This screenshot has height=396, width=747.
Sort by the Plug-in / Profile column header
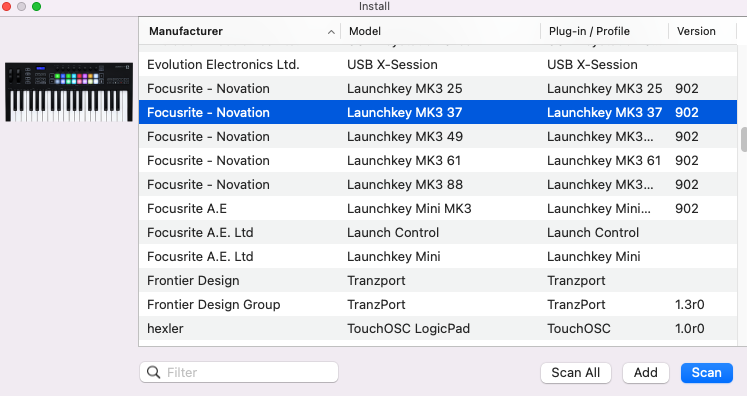[604, 31]
